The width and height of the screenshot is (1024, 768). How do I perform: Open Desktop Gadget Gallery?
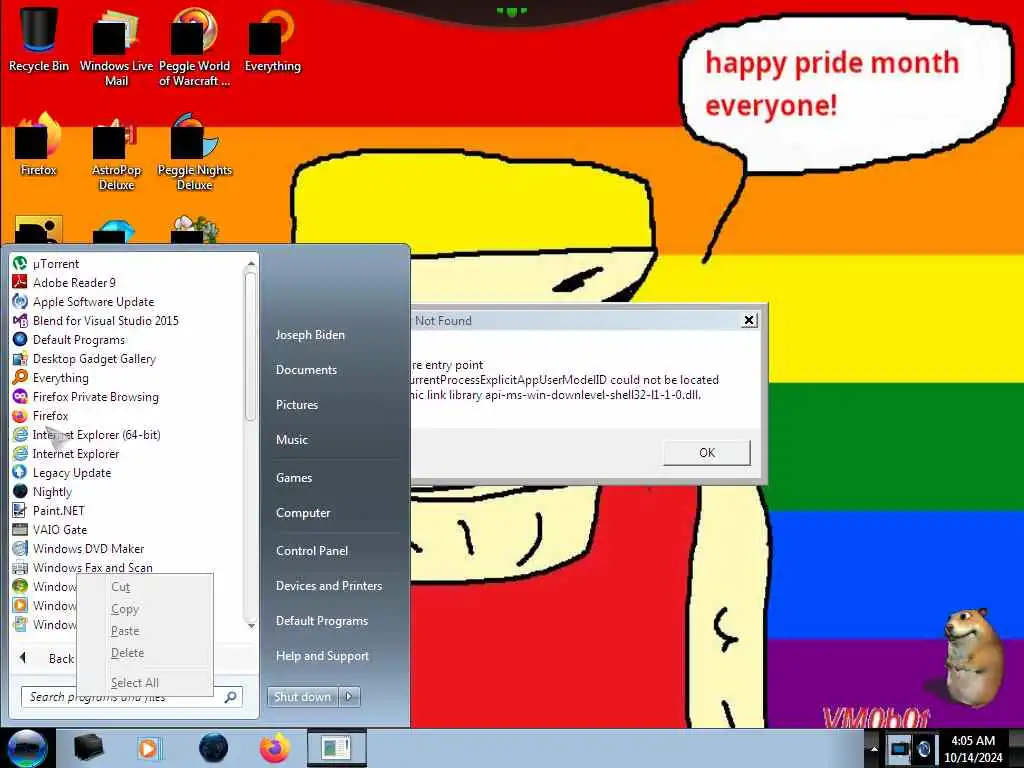click(84, 359)
